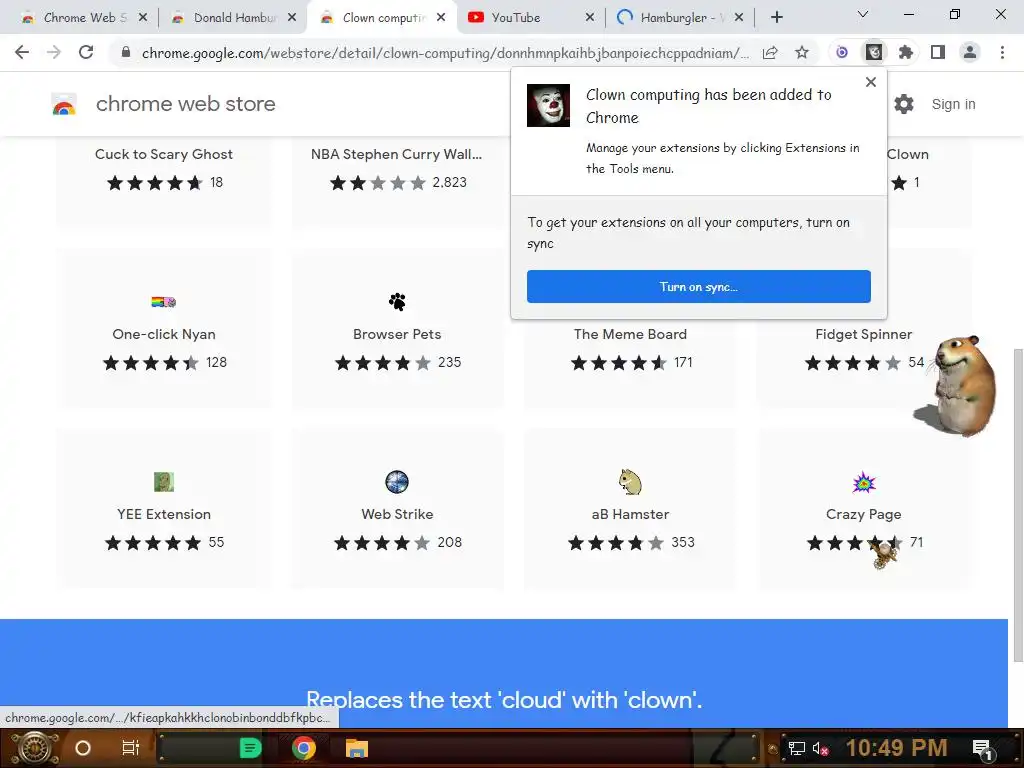Share this page using the address bar icon

771,52
